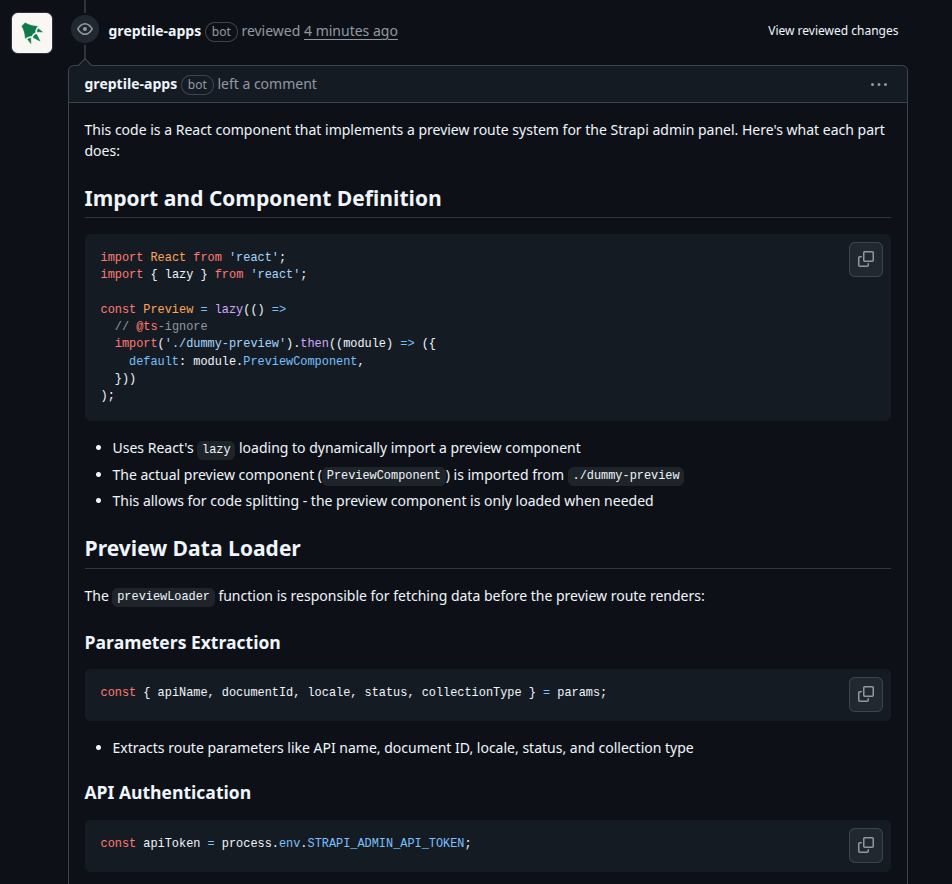Screen dimensions: 952x884
Task: Click the bot badge in the comment header
Action: pyautogui.click(x=196, y=84)
